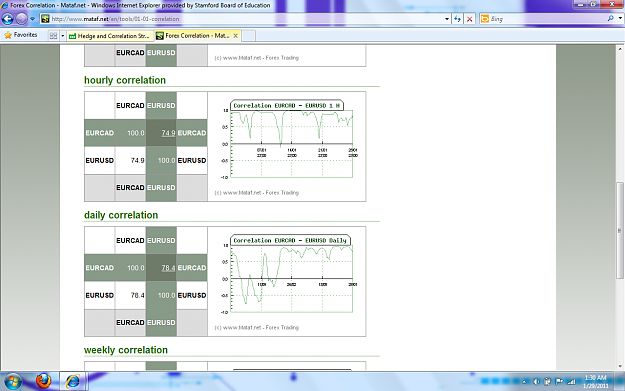Go back with the browser Back arrow
The image size is (625, 391).
tap(8, 19)
